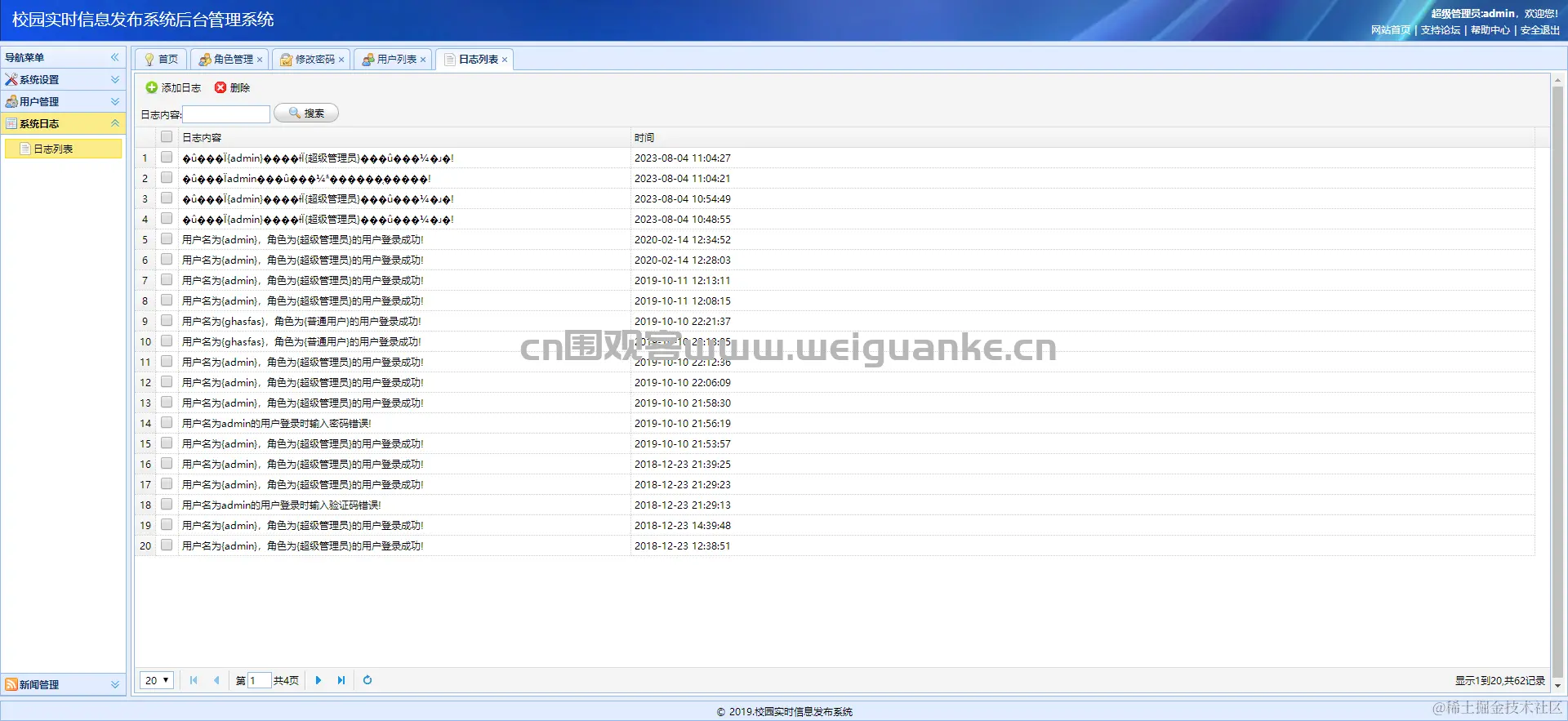Expand the 系统设置 accordion section

pyautogui.click(x=114, y=79)
